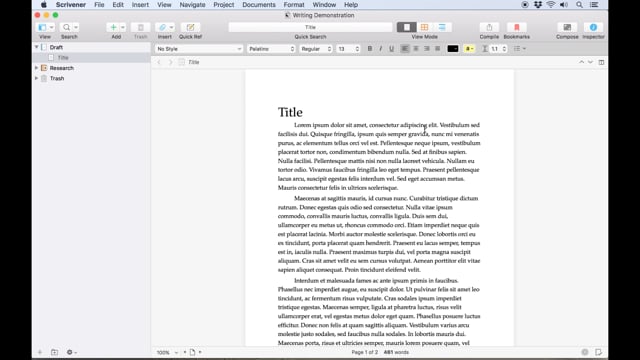Add new folder in binder footer

[x=54, y=352]
